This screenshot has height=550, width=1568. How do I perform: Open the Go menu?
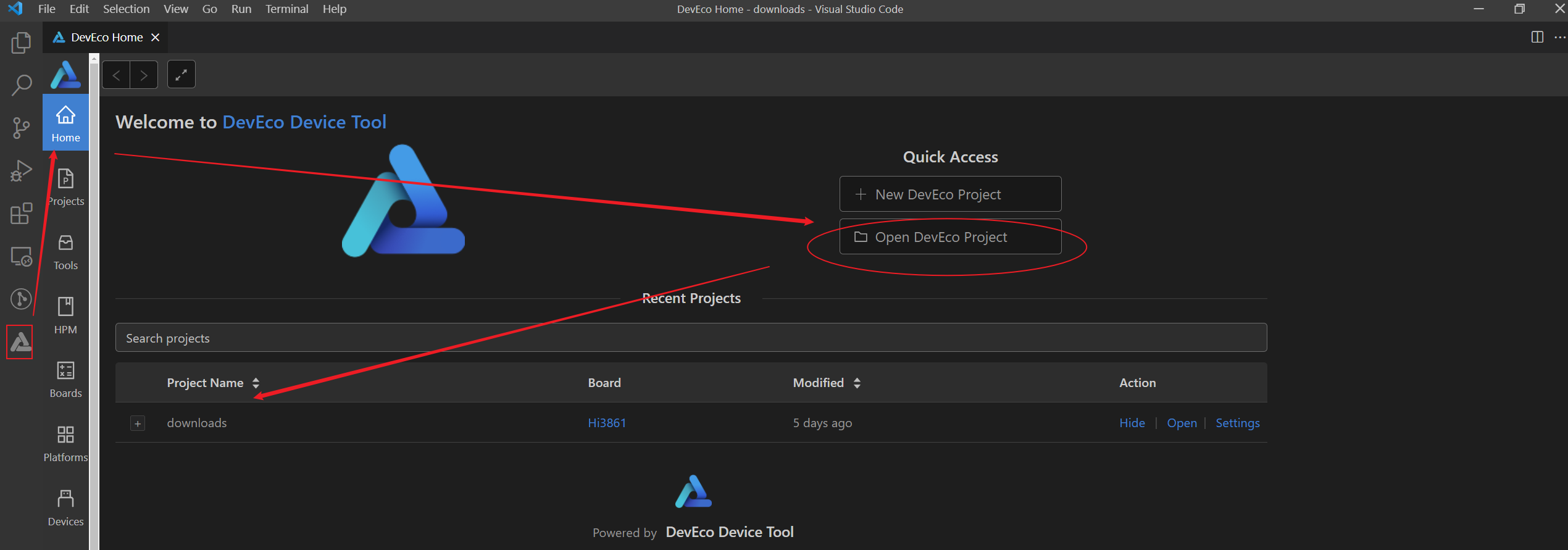pyautogui.click(x=210, y=9)
